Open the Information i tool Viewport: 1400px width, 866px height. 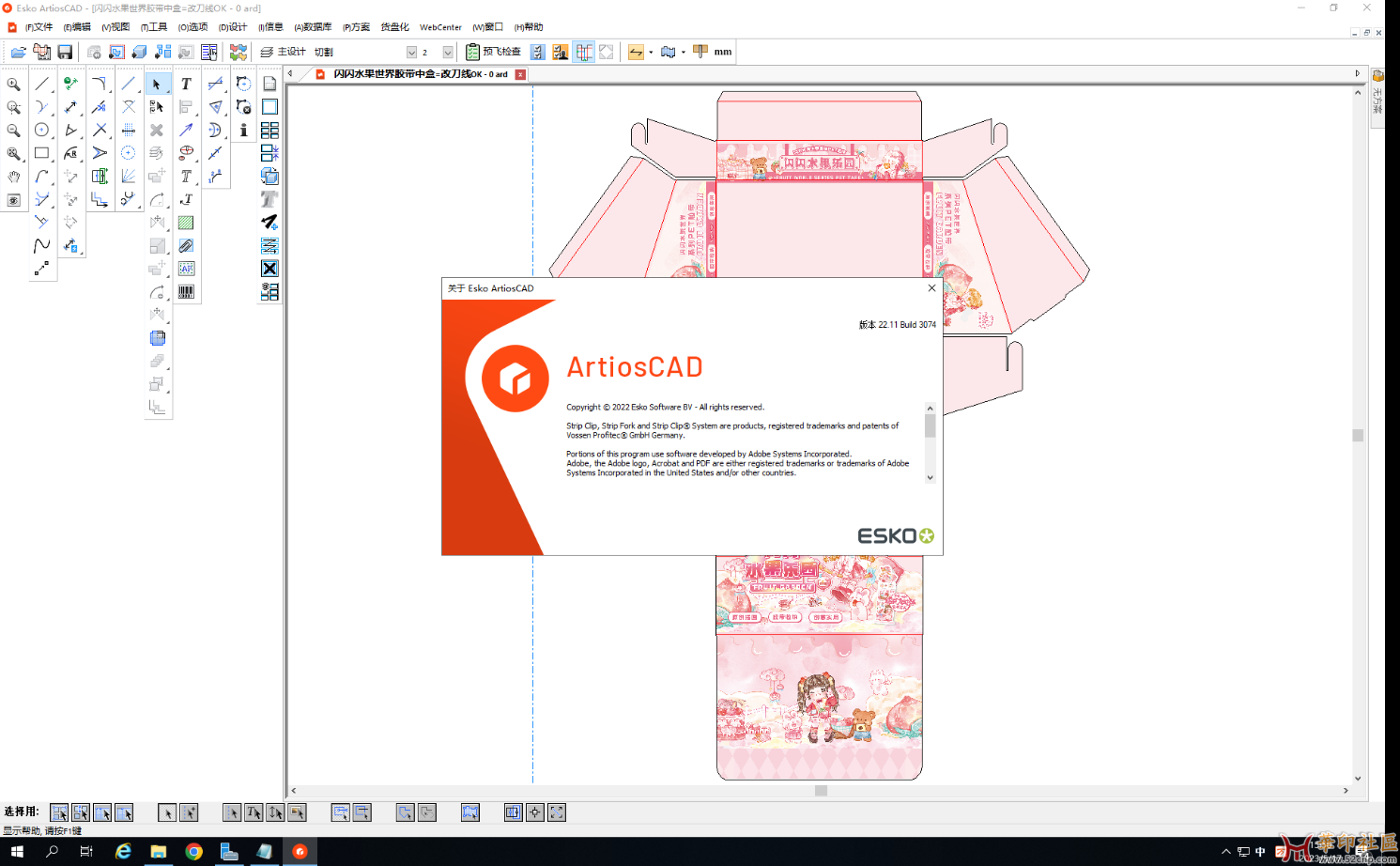243,131
